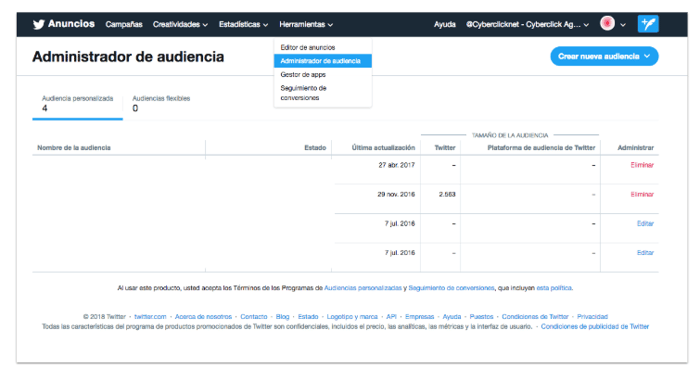Click the Nombre de la audiencia column header
The image size is (700, 381).
(x=74, y=148)
